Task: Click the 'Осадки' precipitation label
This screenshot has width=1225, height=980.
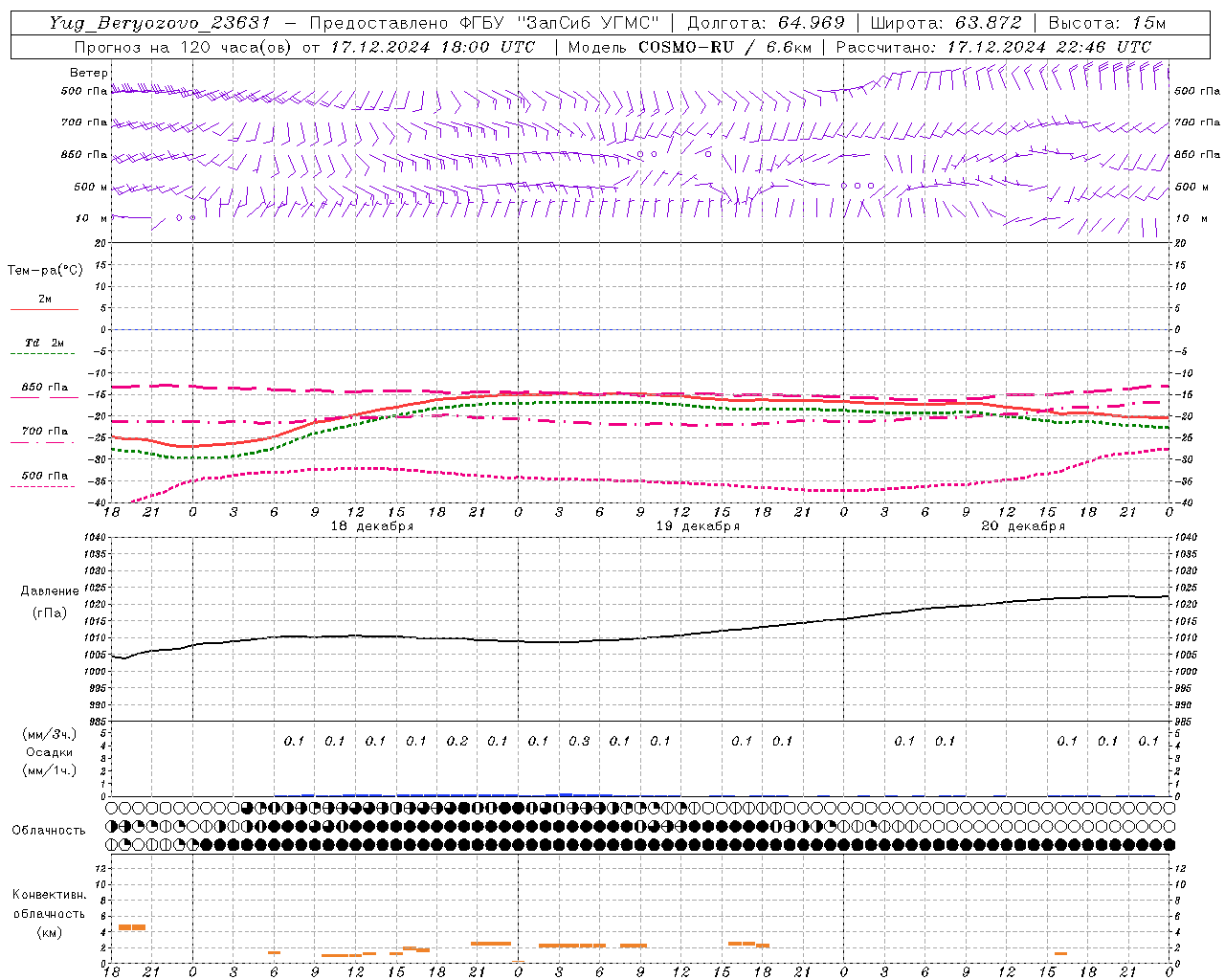Action: pyautogui.click(x=50, y=753)
